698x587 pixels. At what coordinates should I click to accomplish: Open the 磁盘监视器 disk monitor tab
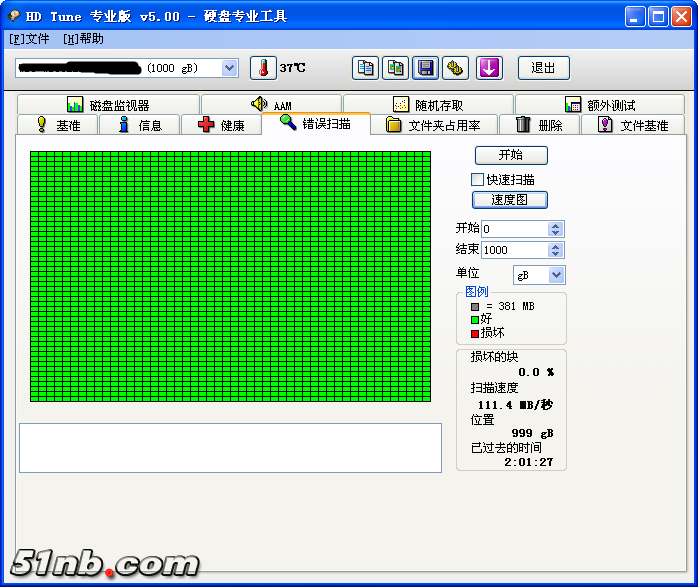click(108, 105)
